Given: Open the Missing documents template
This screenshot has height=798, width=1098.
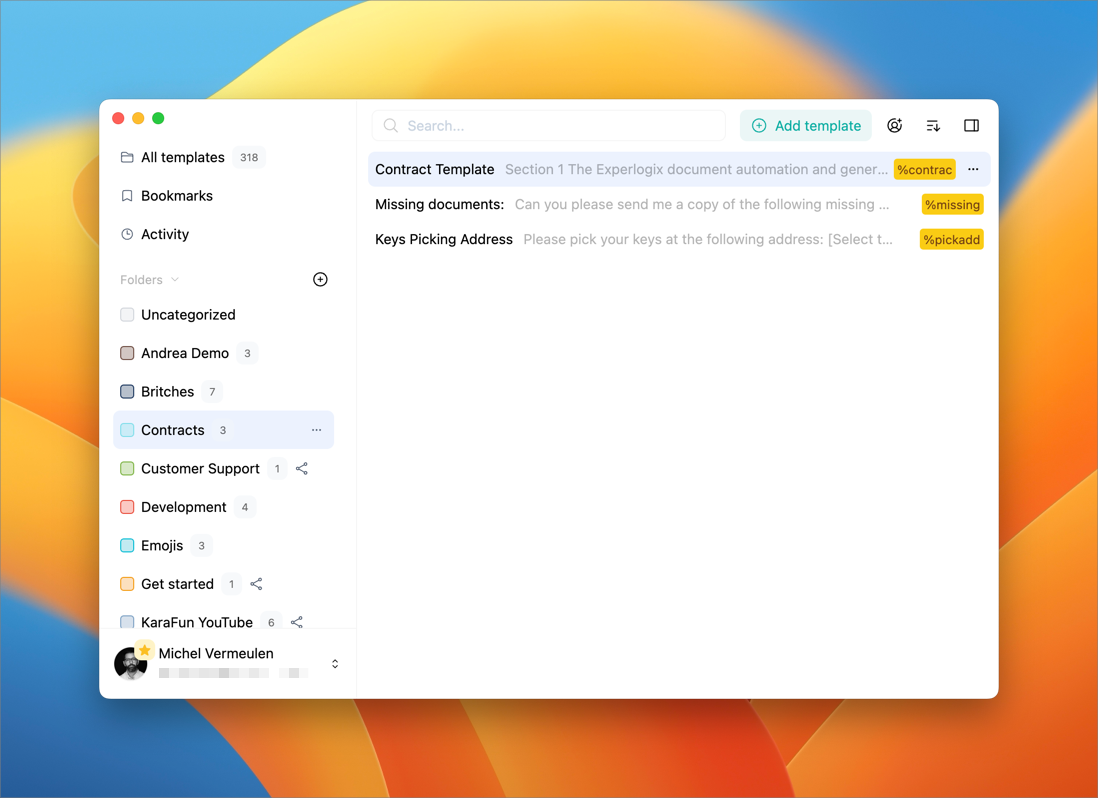Looking at the screenshot, I should [438, 204].
